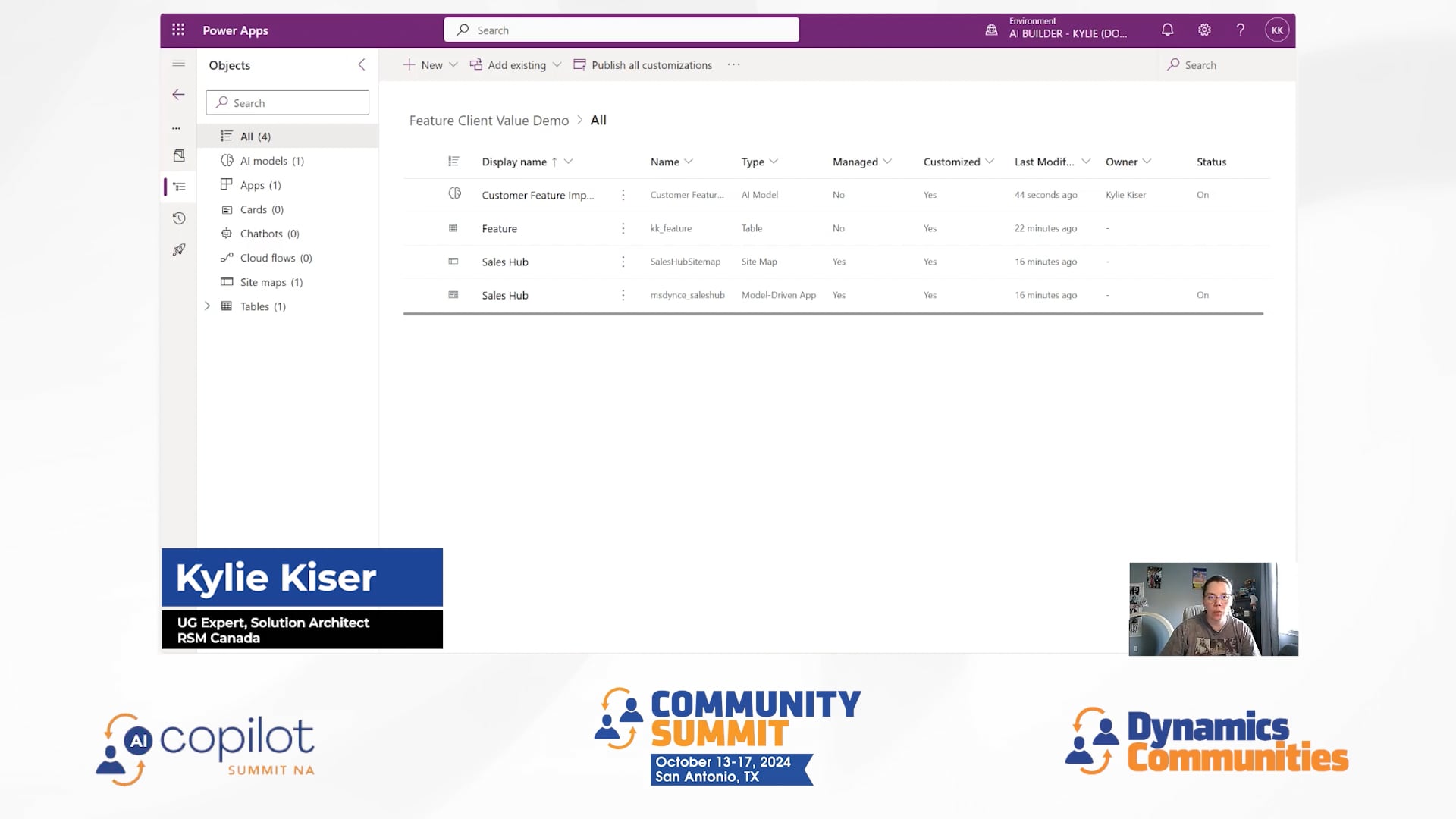
Task: Open the rocket Pipelines icon in left rail
Action: pyautogui.click(x=179, y=249)
